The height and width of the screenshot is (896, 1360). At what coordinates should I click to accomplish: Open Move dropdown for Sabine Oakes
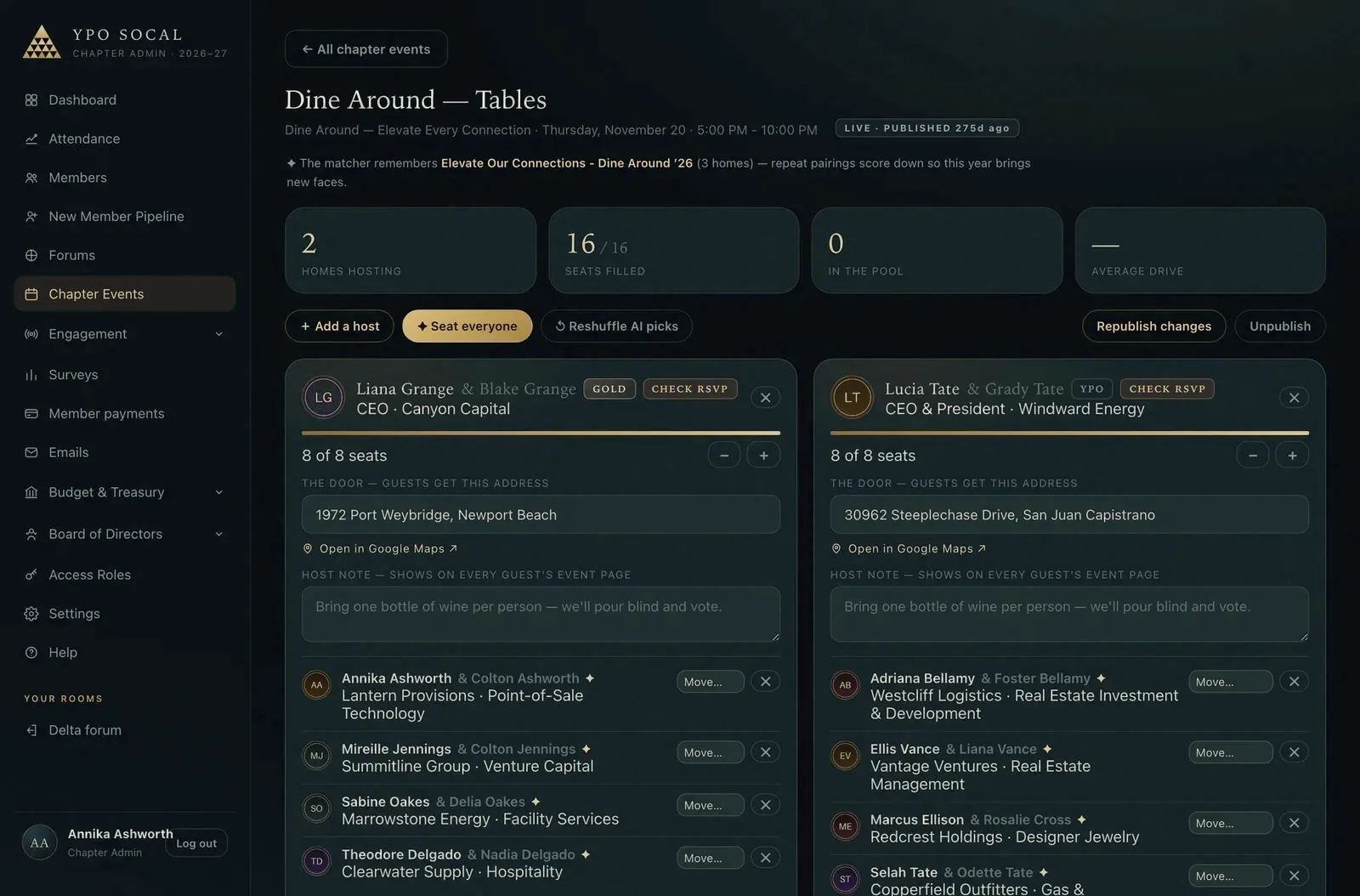click(x=711, y=805)
